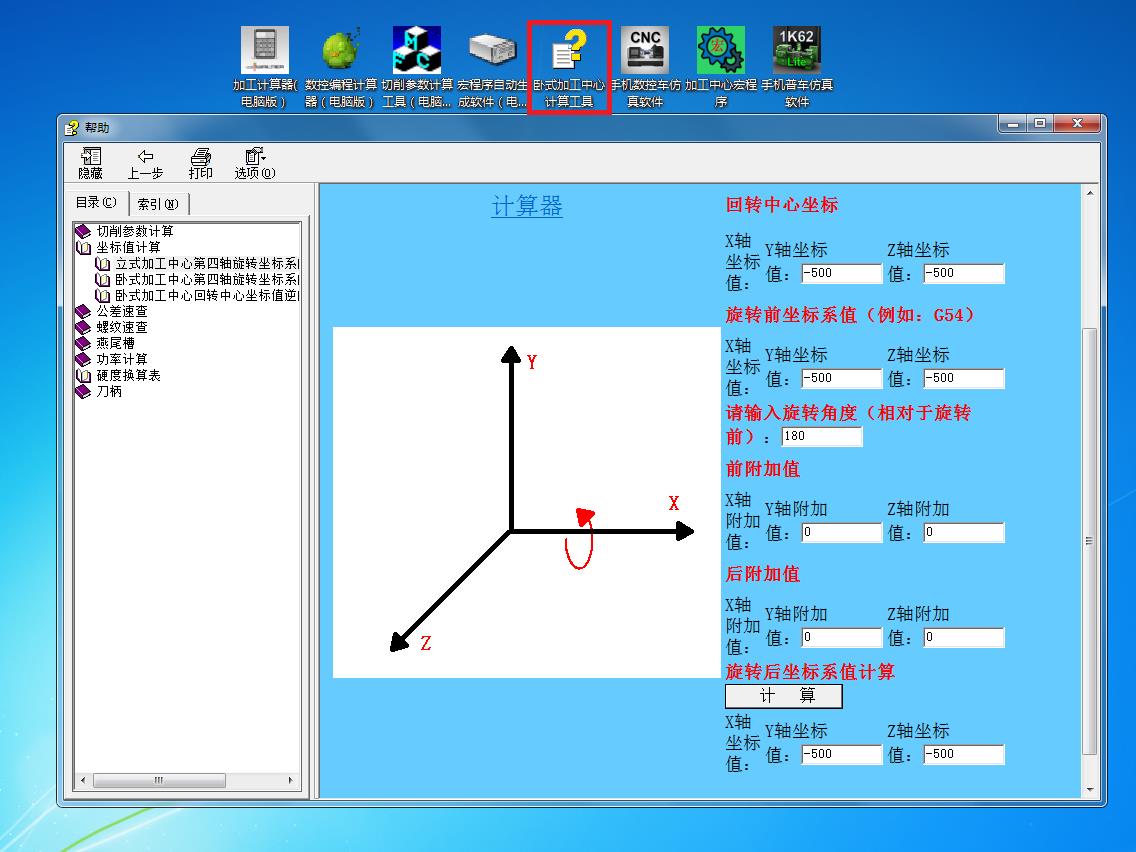Click the content pane scroll up arrow
Screen dimensions: 1136x852
(x=1090, y=193)
